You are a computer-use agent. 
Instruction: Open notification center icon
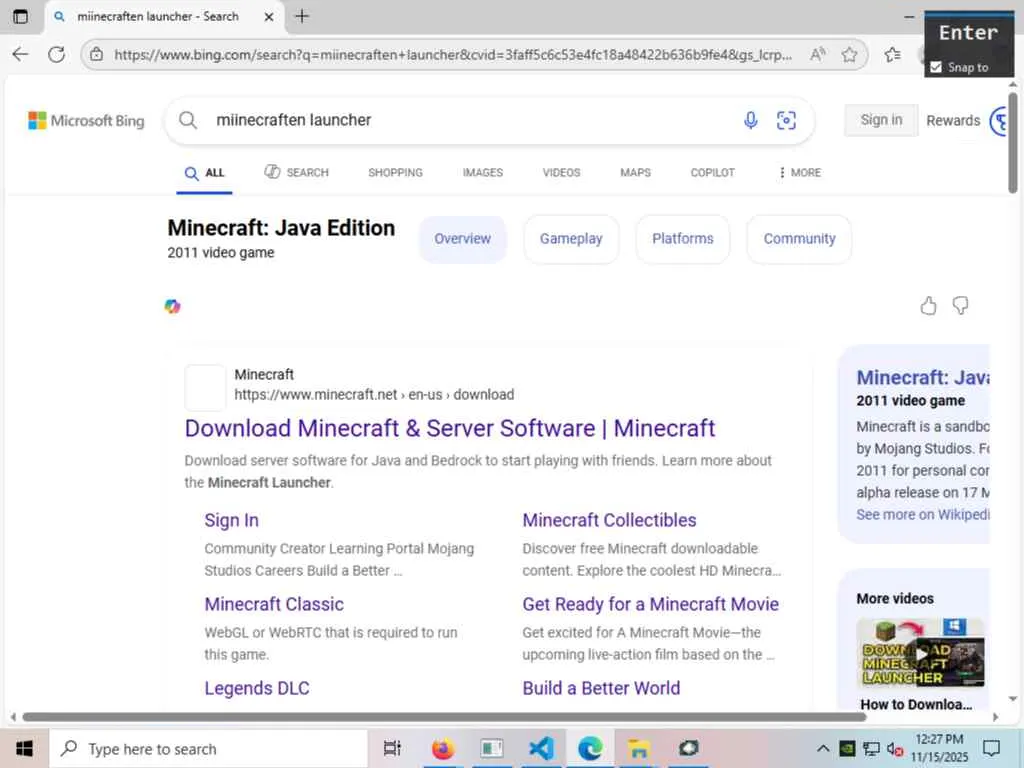[991, 748]
